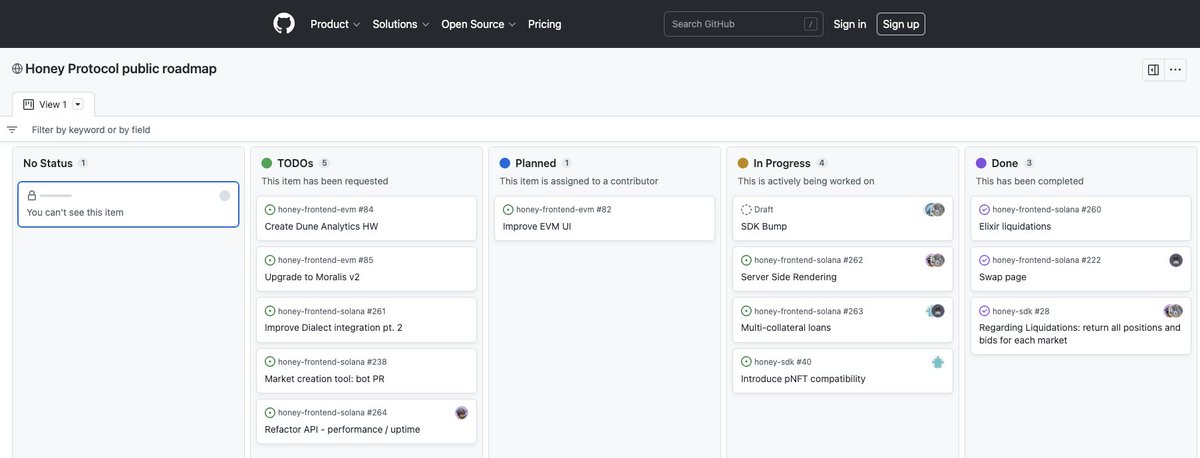Click the Done column heading
This screenshot has width=1200, height=458.
pyautogui.click(x=1005, y=163)
